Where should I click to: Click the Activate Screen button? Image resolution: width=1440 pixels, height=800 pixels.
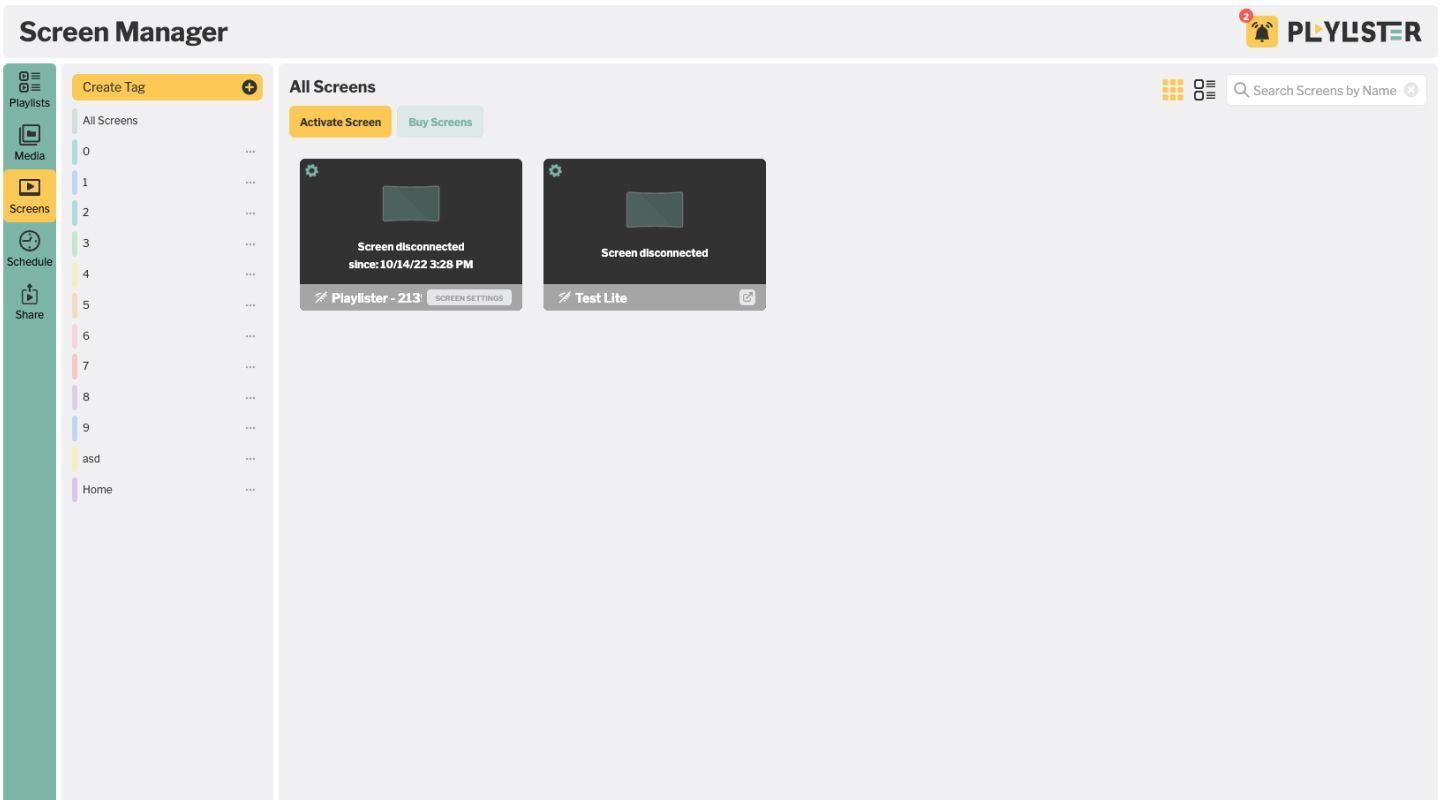340,122
